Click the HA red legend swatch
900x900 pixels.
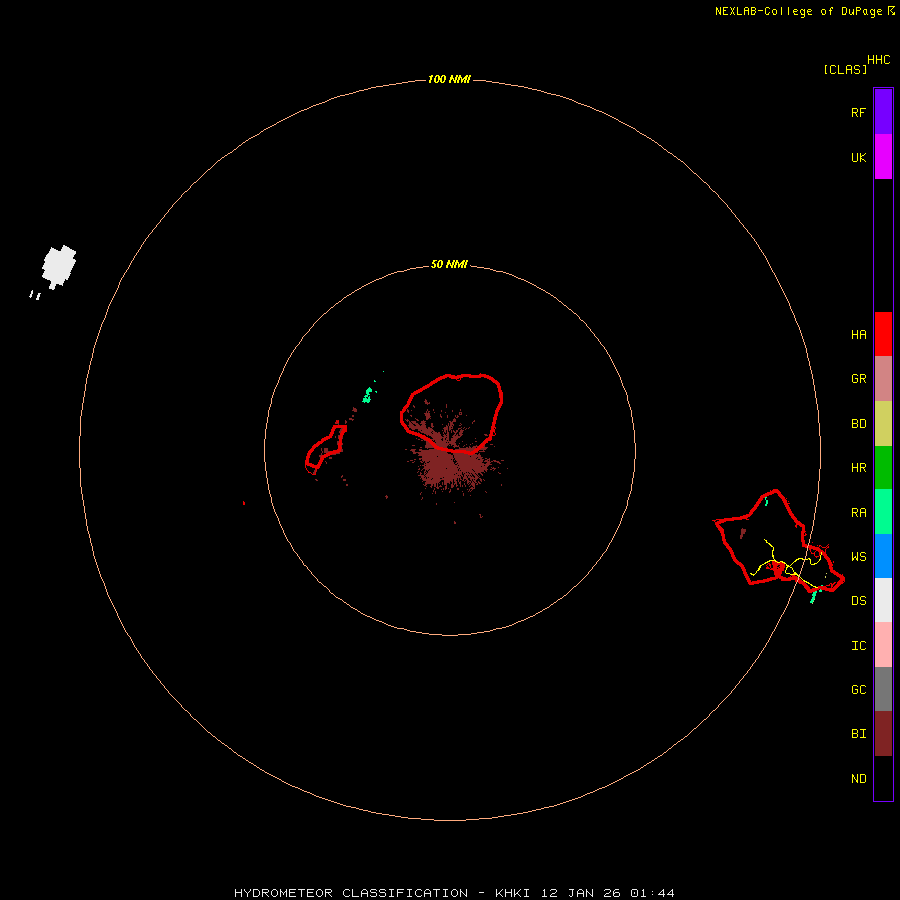(x=883, y=334)
